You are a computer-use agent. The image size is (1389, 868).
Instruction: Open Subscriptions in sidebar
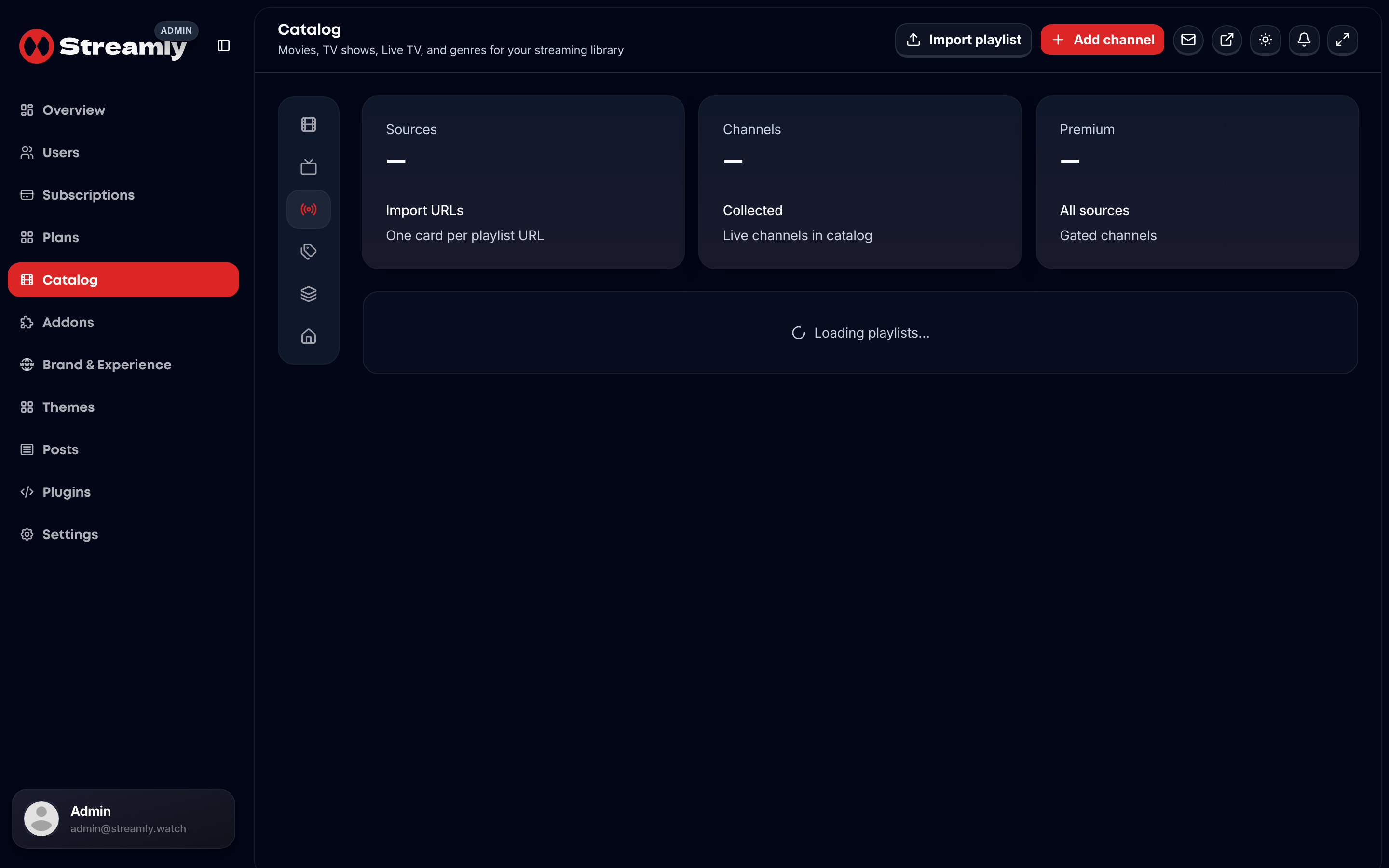123,195
